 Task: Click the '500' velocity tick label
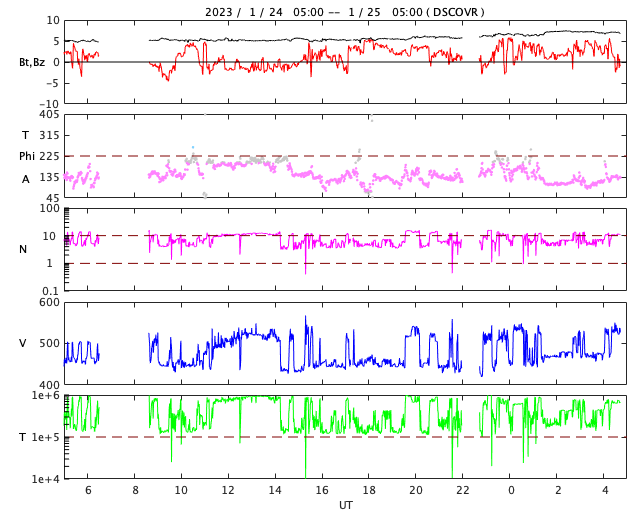49,343
